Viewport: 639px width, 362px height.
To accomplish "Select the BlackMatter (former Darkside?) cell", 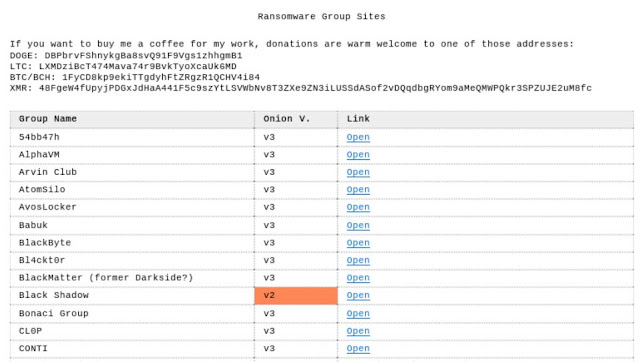I will [132, 278].
